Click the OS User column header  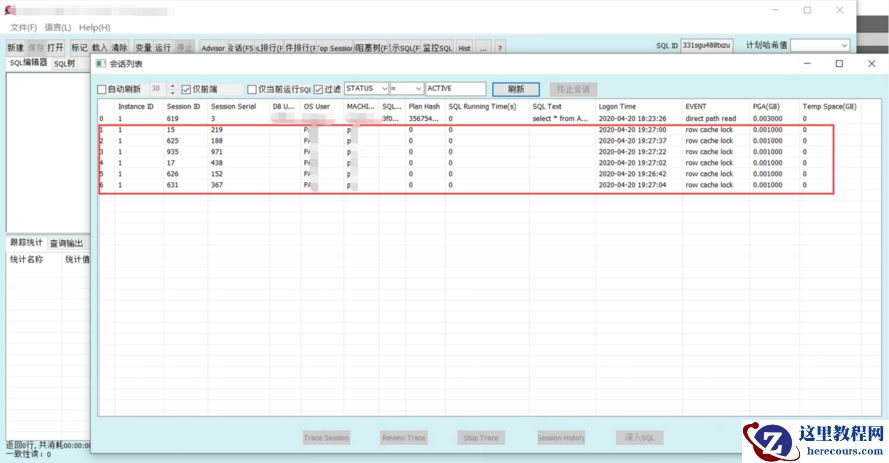tap(321, 107)
